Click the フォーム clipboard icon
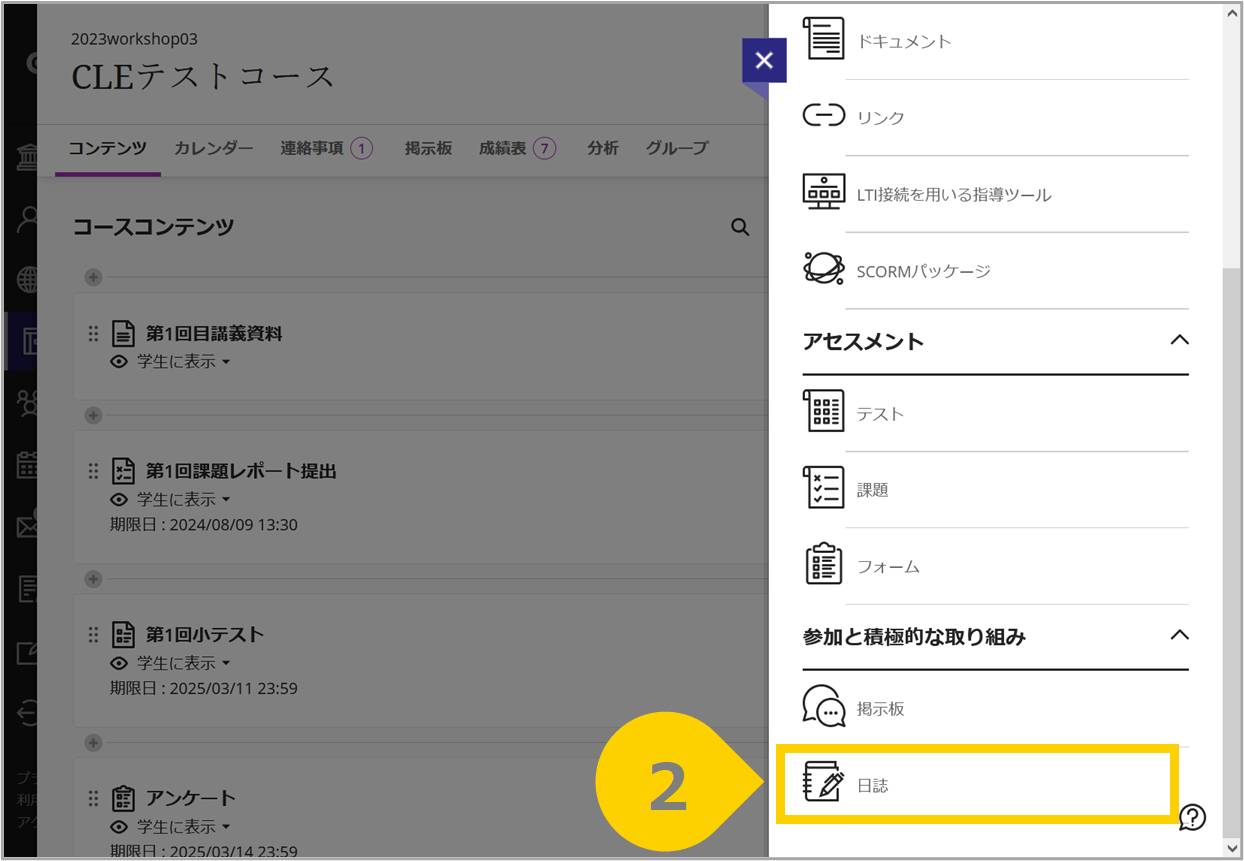The height and width of the screenshot is (861, 1244). 824,563
